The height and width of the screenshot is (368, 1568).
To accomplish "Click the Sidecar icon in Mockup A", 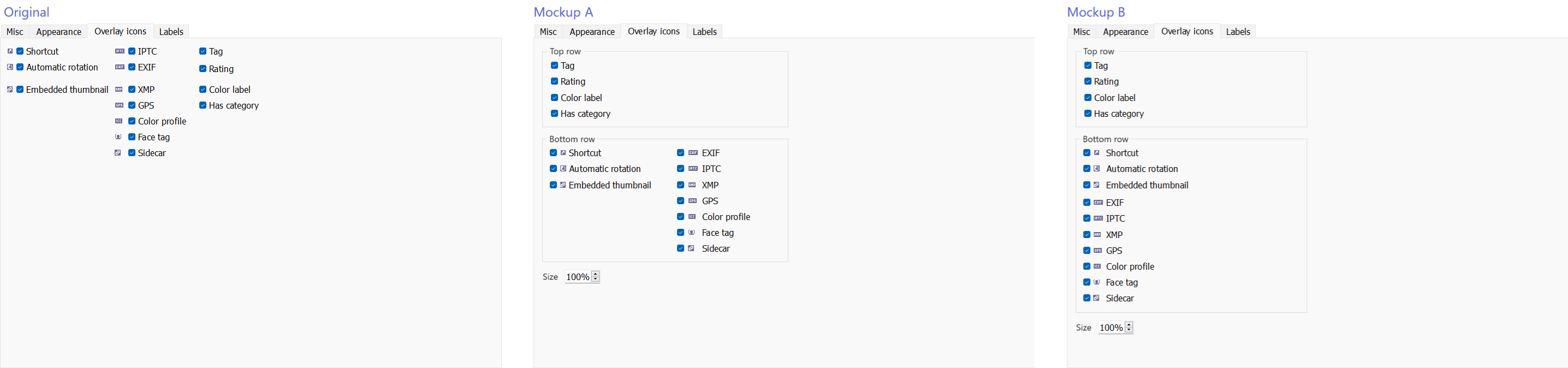I will click(692, 248).
